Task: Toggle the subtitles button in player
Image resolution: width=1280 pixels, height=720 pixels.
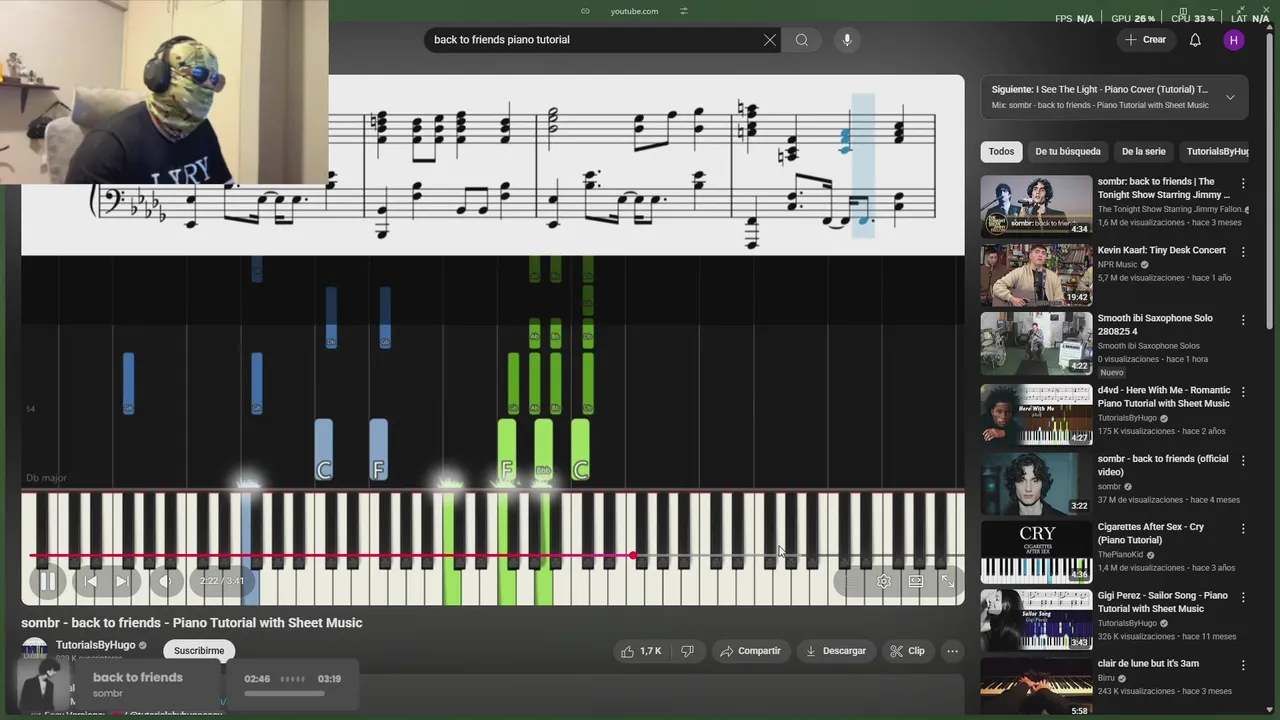Action: [851, 581]
